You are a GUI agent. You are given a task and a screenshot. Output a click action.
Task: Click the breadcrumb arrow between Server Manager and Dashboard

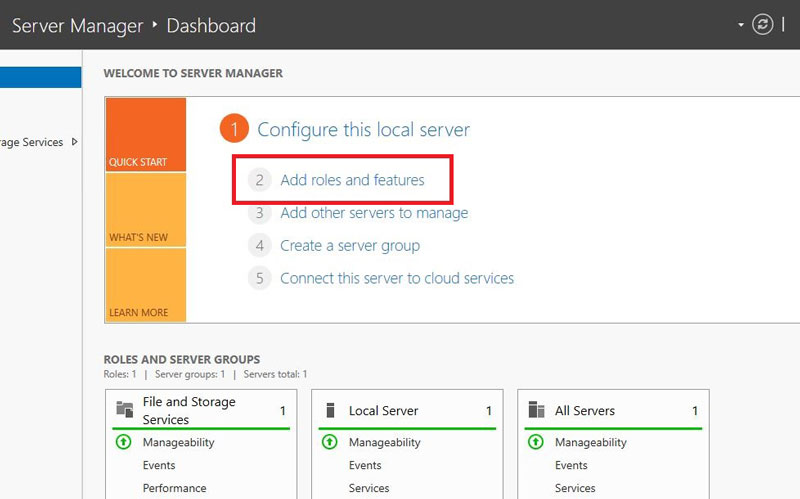(x=155, y=24)
